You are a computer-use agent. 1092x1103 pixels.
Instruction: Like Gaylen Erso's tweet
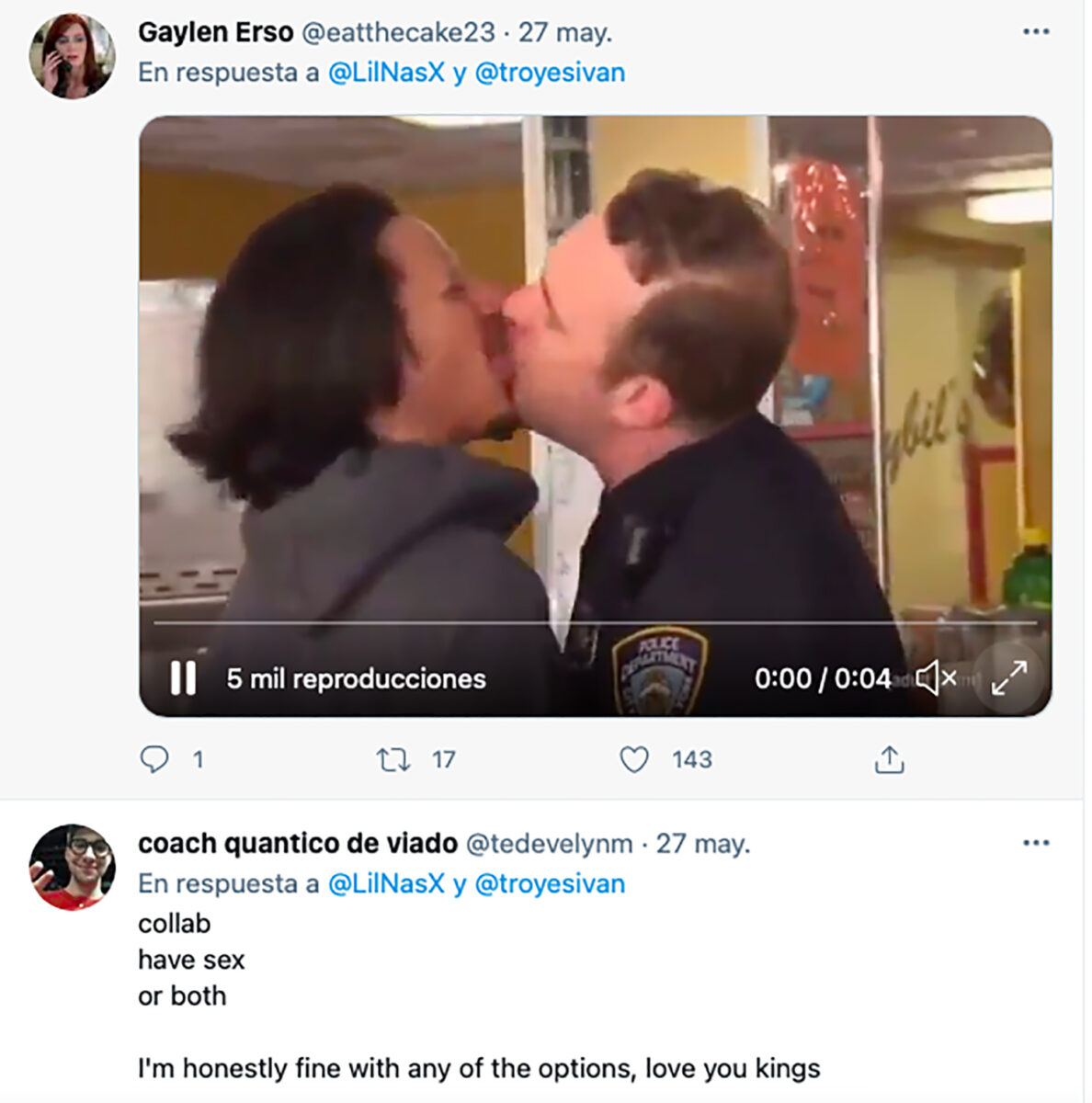[633, 759]
